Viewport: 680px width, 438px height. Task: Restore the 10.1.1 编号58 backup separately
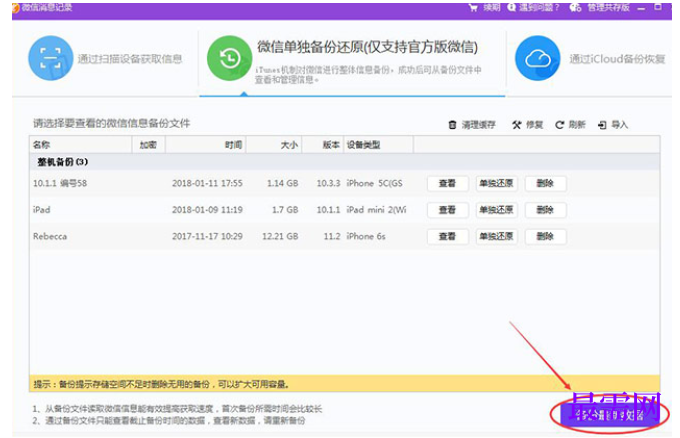coord(496,183)
